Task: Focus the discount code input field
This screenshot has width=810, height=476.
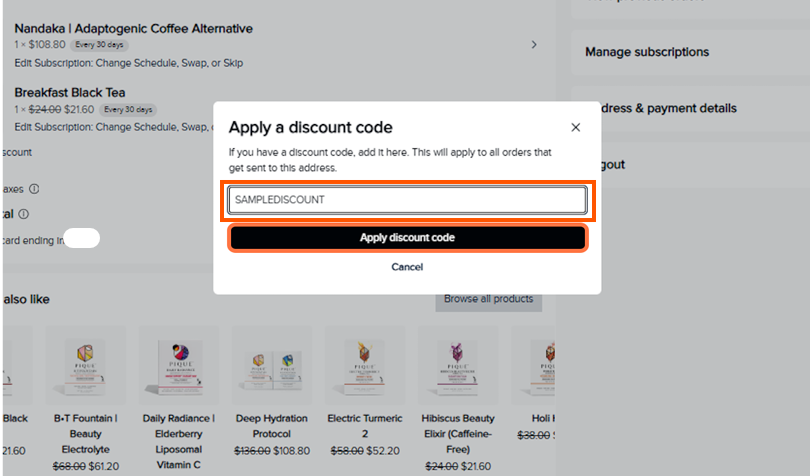Action: click(407, 200)
